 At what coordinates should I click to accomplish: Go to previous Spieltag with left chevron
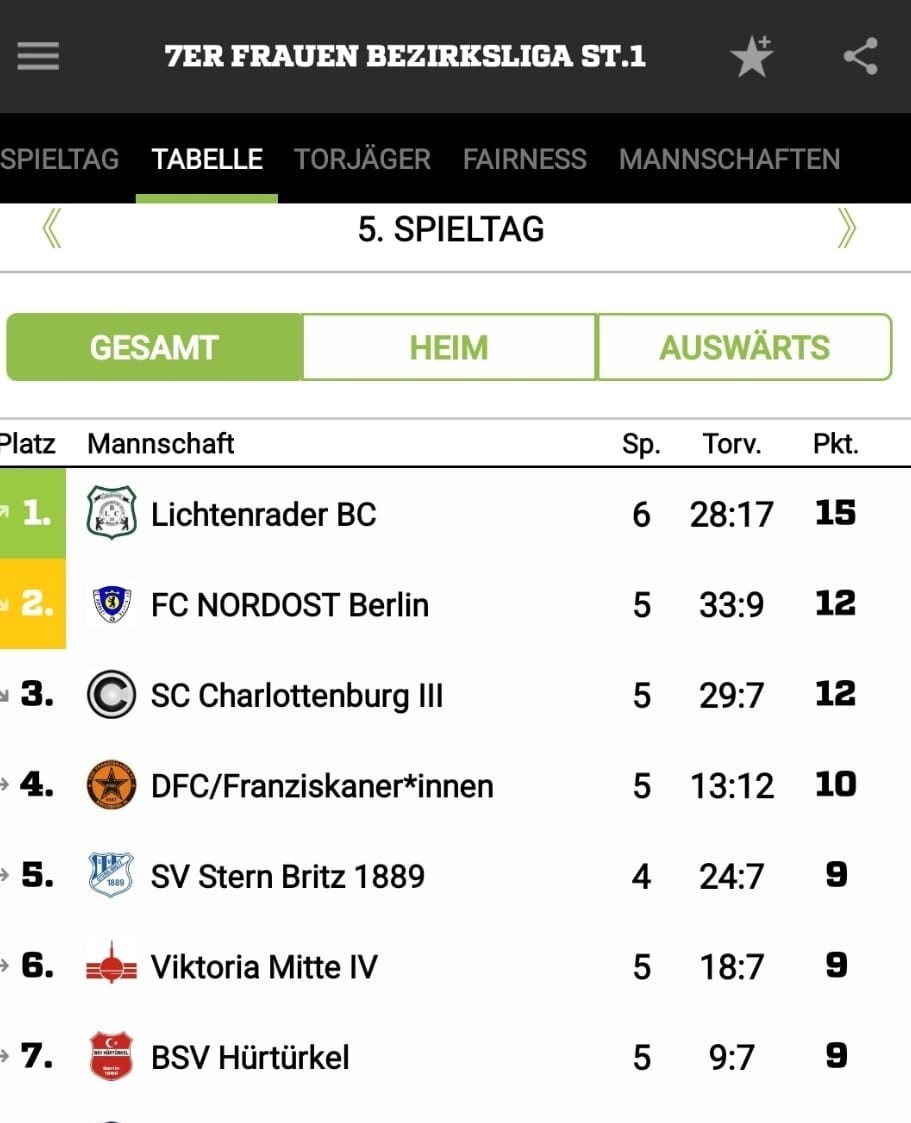point(52,229)
